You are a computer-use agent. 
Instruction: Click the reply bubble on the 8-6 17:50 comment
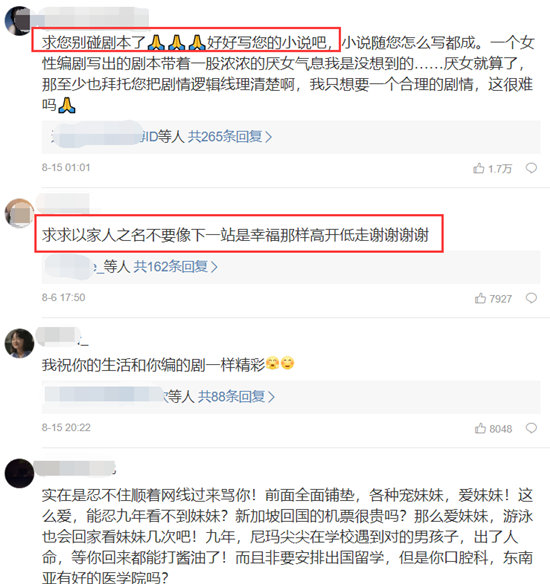point(531,298)
